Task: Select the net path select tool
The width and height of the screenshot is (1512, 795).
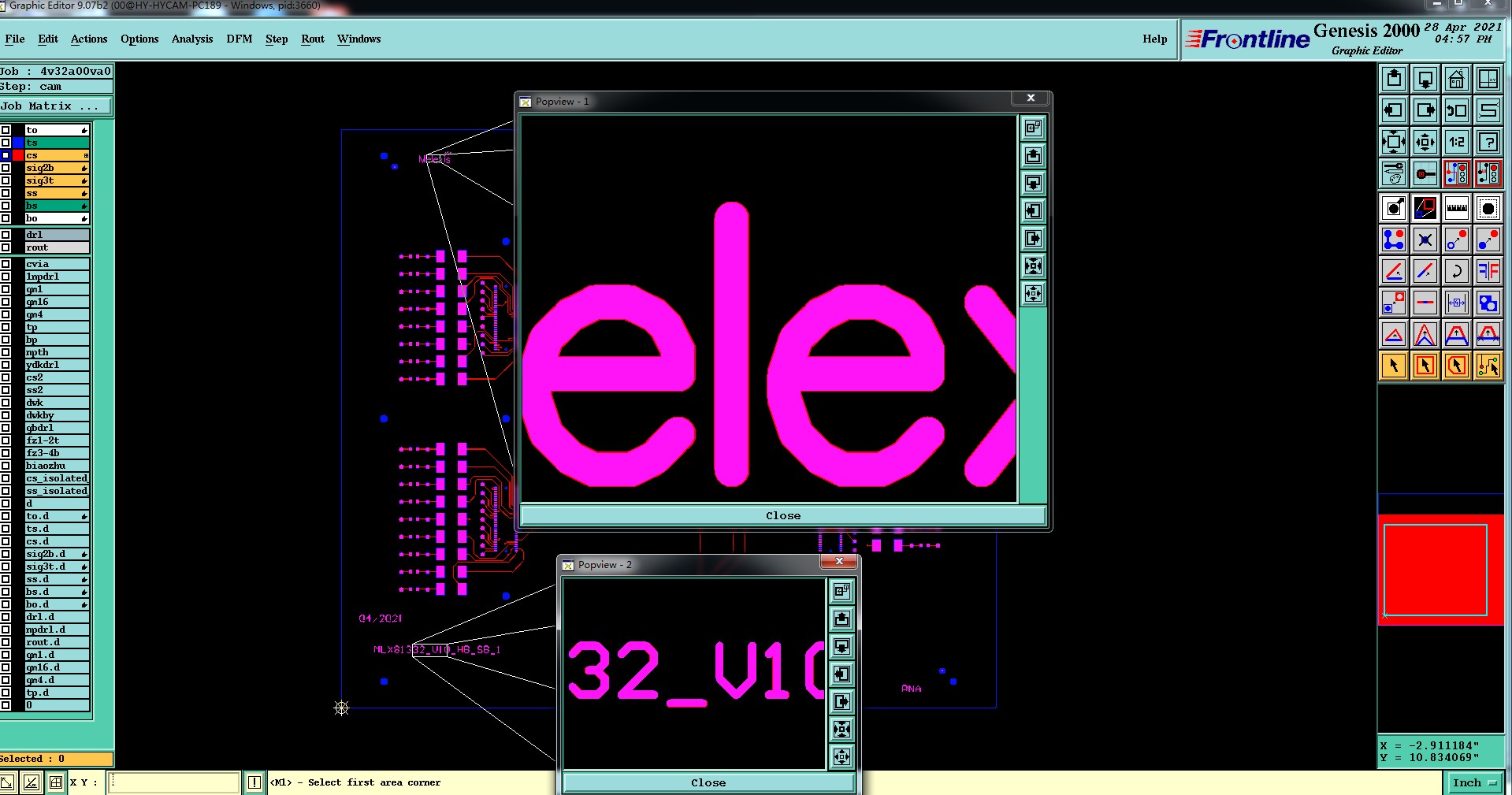Action: pyautogui.click(x=1488, y=366)
